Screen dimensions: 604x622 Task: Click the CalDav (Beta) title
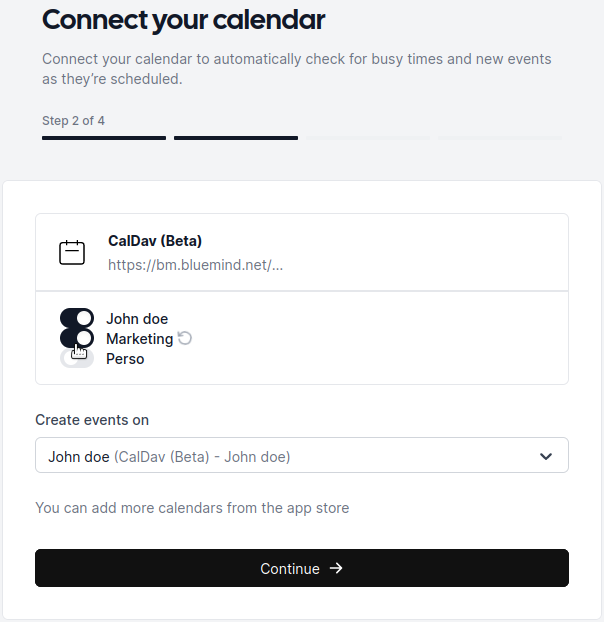(x=155, y=241)
